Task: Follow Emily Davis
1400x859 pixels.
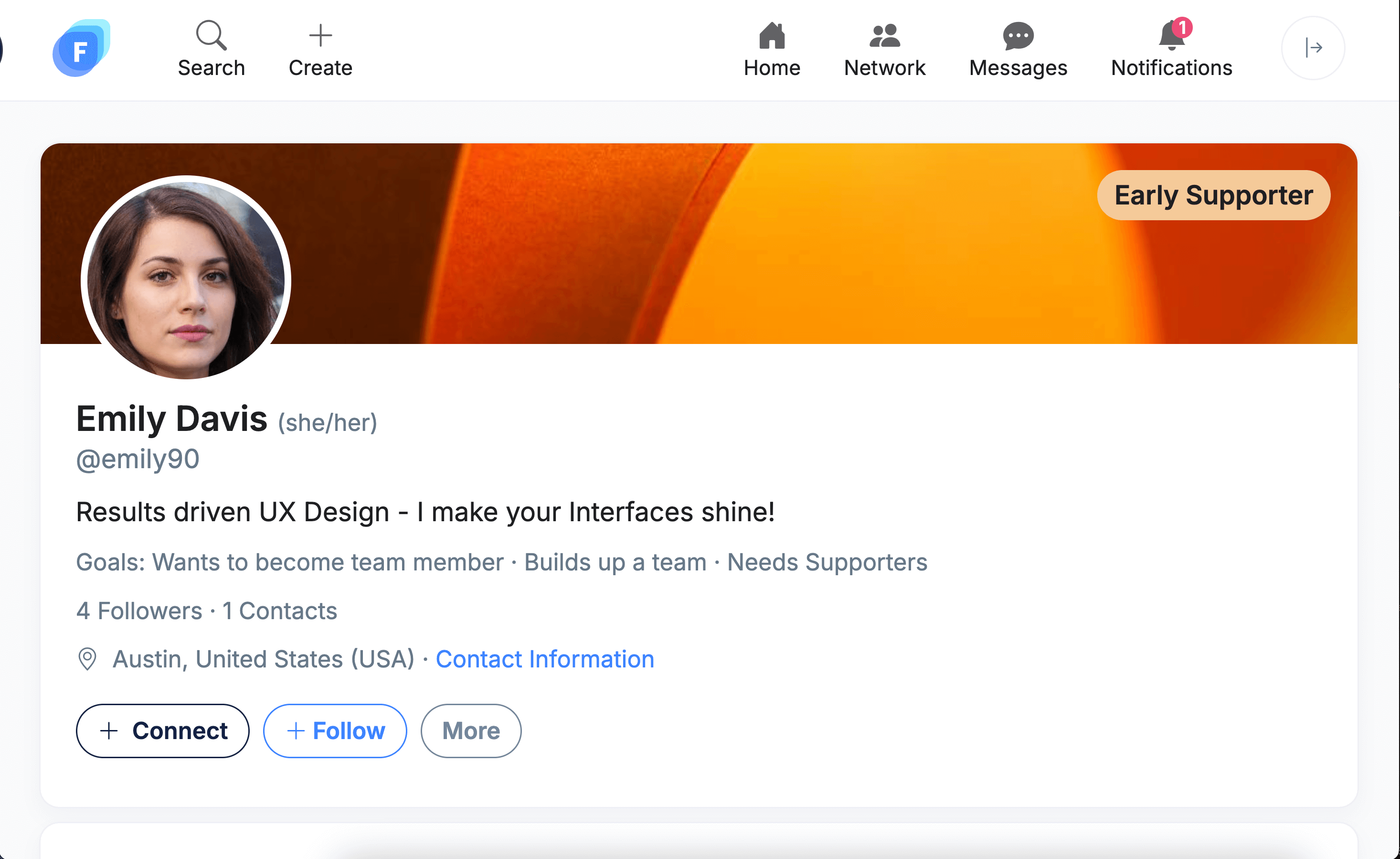Action: pos(335,730)
